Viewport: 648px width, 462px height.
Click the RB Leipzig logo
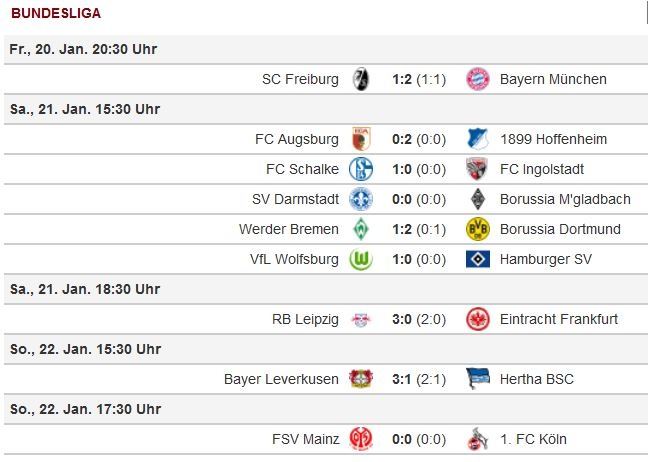(361, 319)
